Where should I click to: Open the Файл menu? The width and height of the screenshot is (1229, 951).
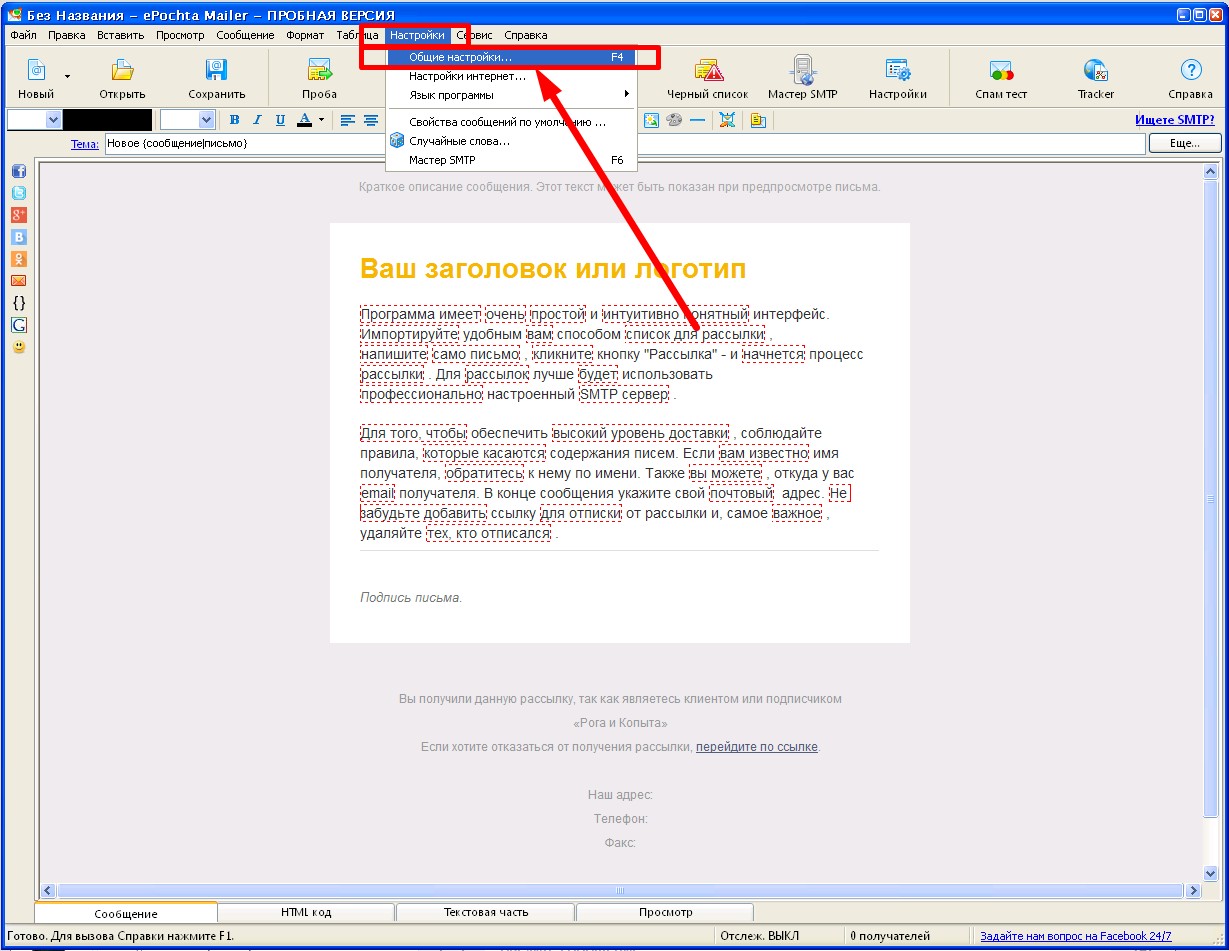23,35
